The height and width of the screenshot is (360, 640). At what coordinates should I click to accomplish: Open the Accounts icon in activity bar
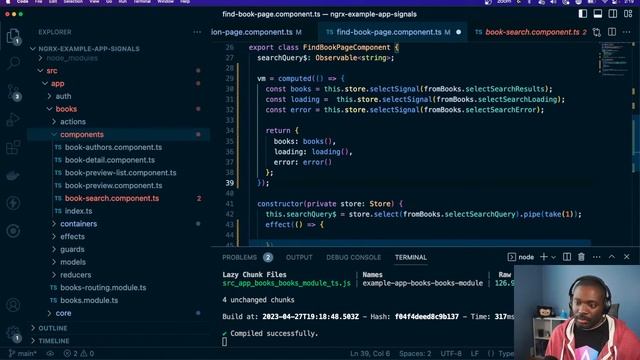coord(13,304)
